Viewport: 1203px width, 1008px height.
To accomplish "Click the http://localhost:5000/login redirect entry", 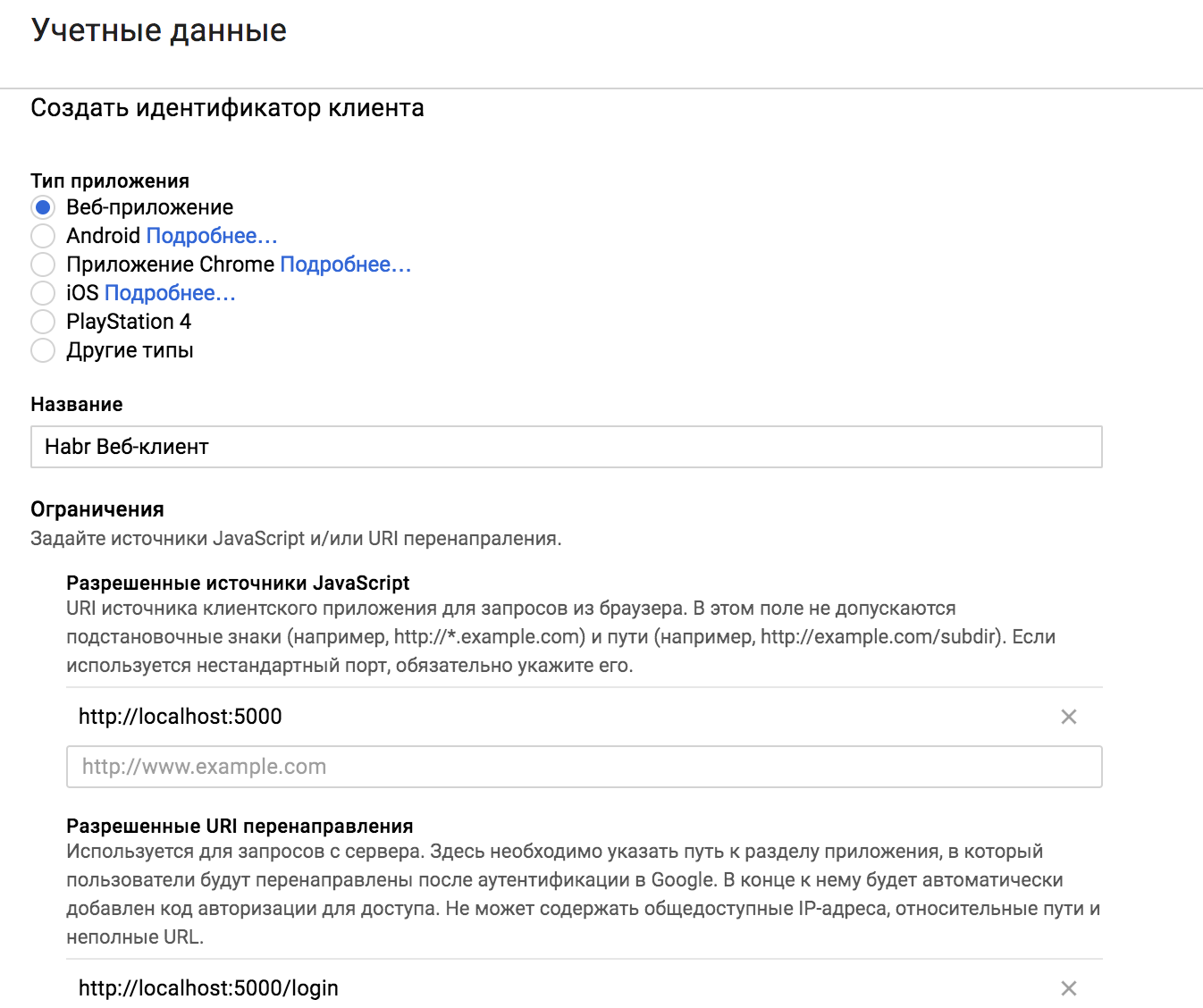I will coord(208,988).
